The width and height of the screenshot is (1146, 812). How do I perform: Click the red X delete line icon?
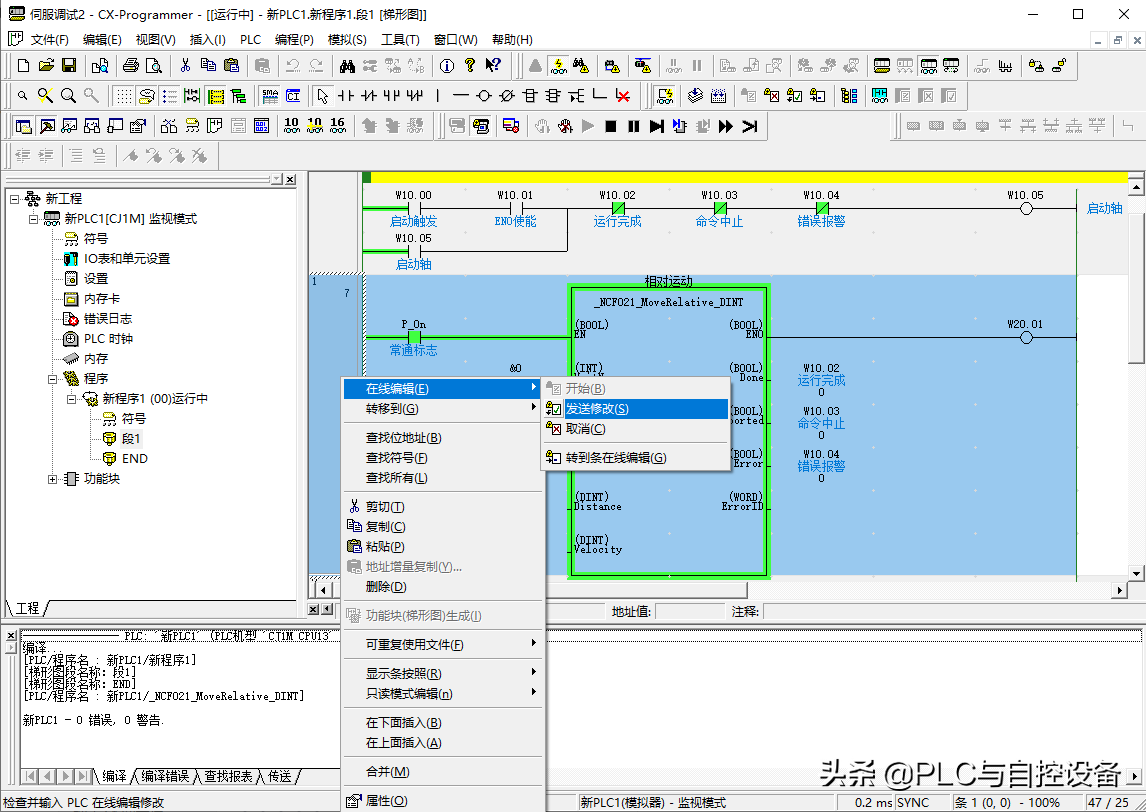(x=623, y=96)
